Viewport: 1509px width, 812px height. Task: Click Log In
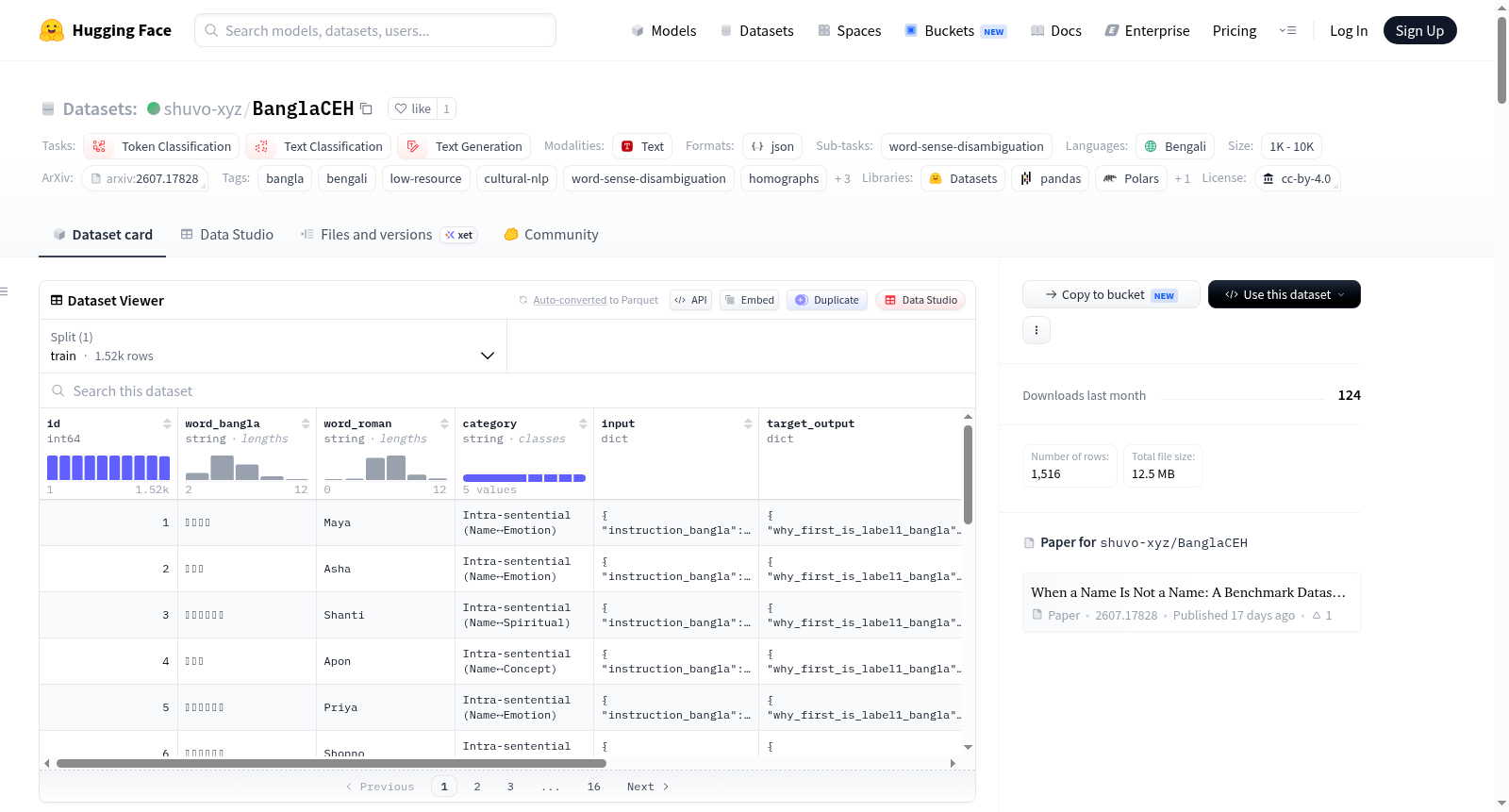pos(1349,30)
